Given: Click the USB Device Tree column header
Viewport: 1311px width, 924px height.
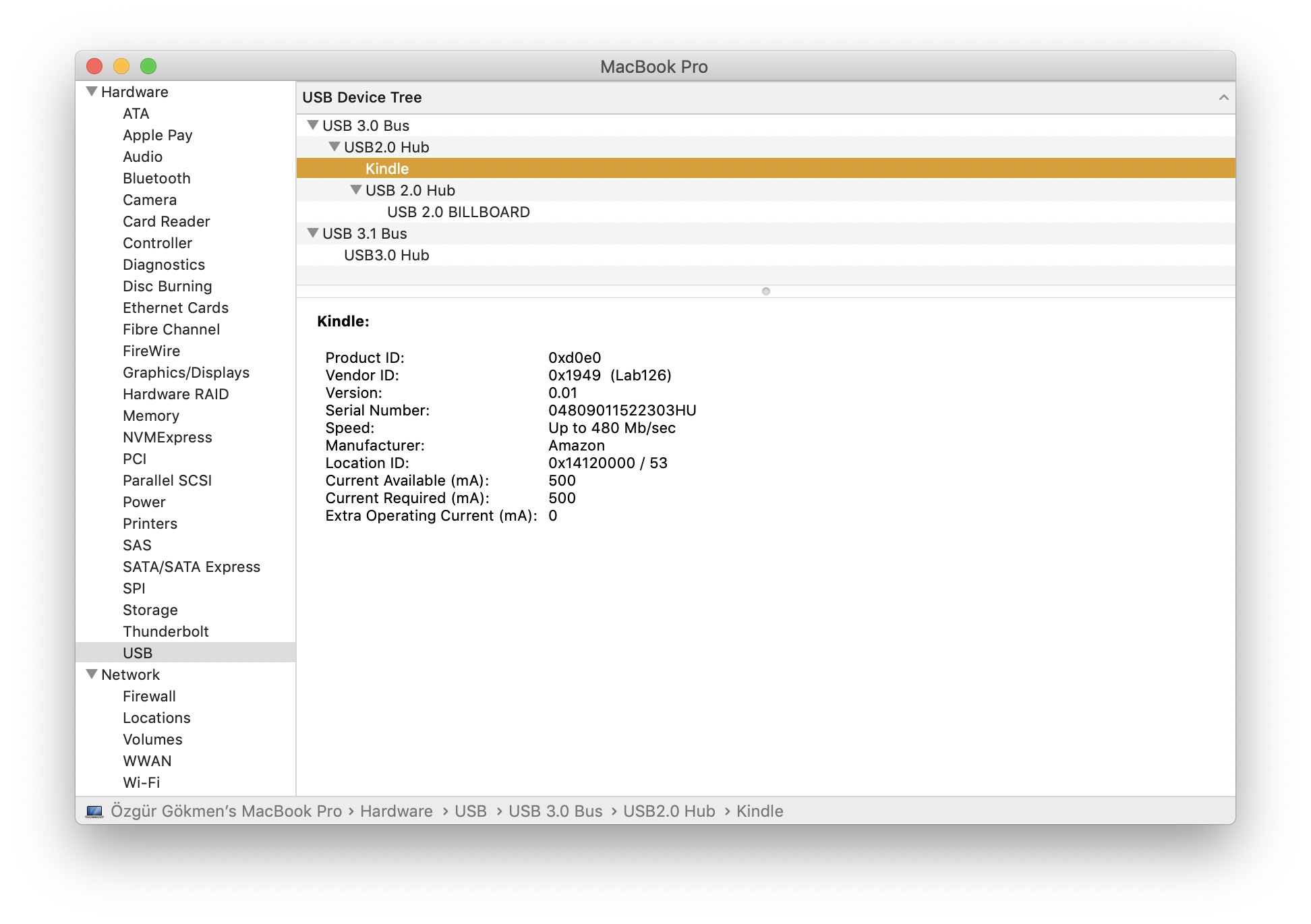Looking at the screenshot, I should (362, 98).
